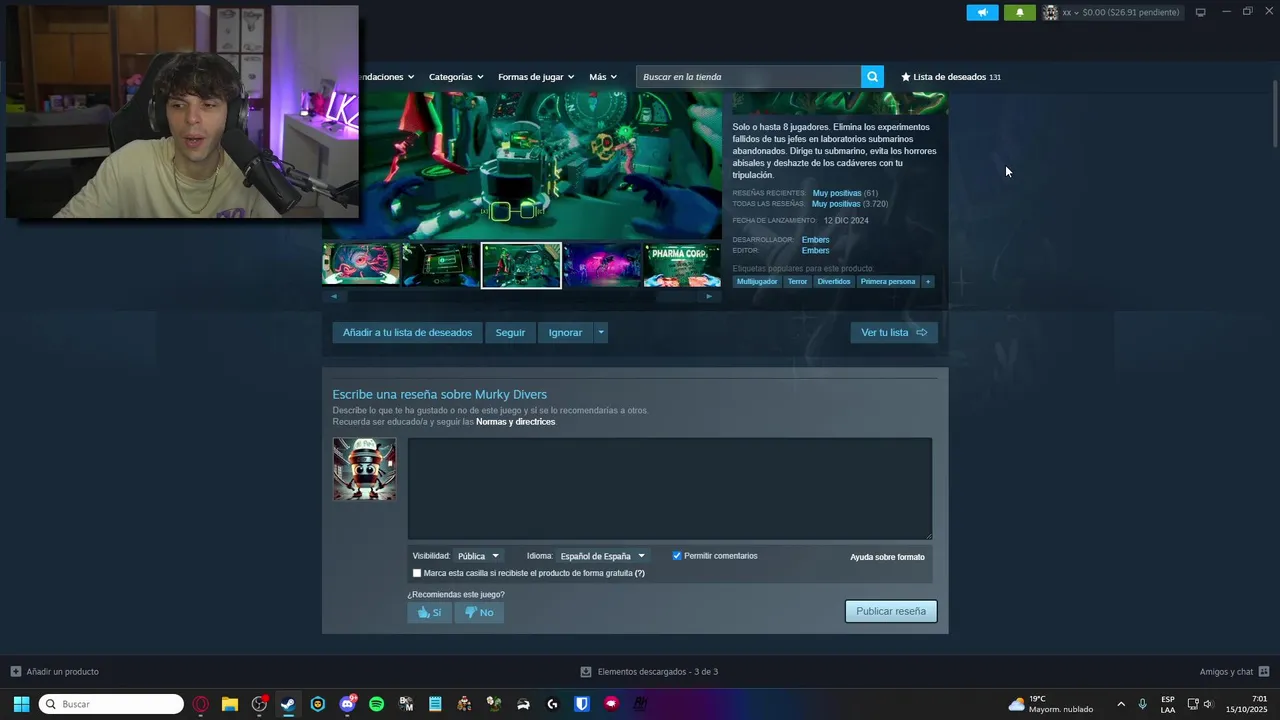Viewport: 1280px width, 720px height.
Task: Open the Embers developer link
Action: (815, 240)
